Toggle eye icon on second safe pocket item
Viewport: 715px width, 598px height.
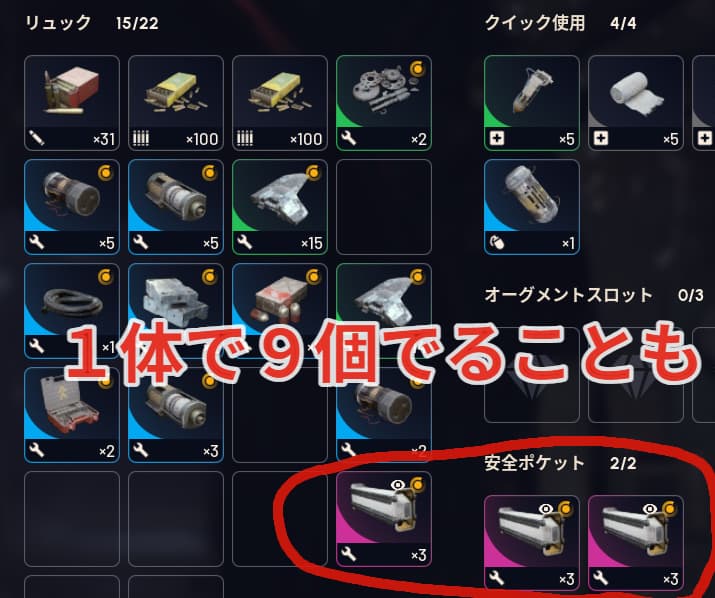coord(650,509)
